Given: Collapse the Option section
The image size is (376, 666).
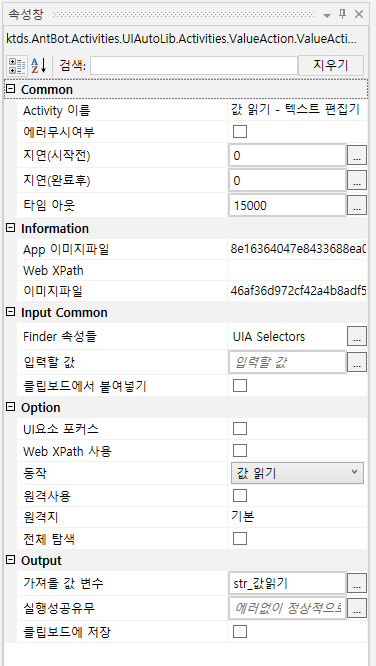Looking at the screenshot, I should click(x=11, y=407).
